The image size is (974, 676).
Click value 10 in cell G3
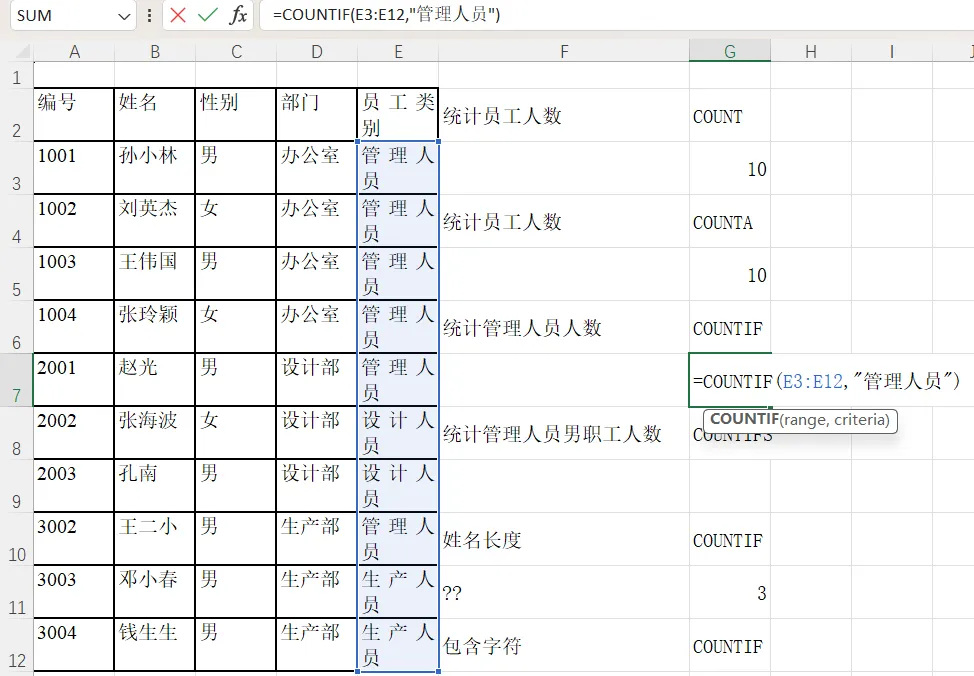[x=757, y=169]
